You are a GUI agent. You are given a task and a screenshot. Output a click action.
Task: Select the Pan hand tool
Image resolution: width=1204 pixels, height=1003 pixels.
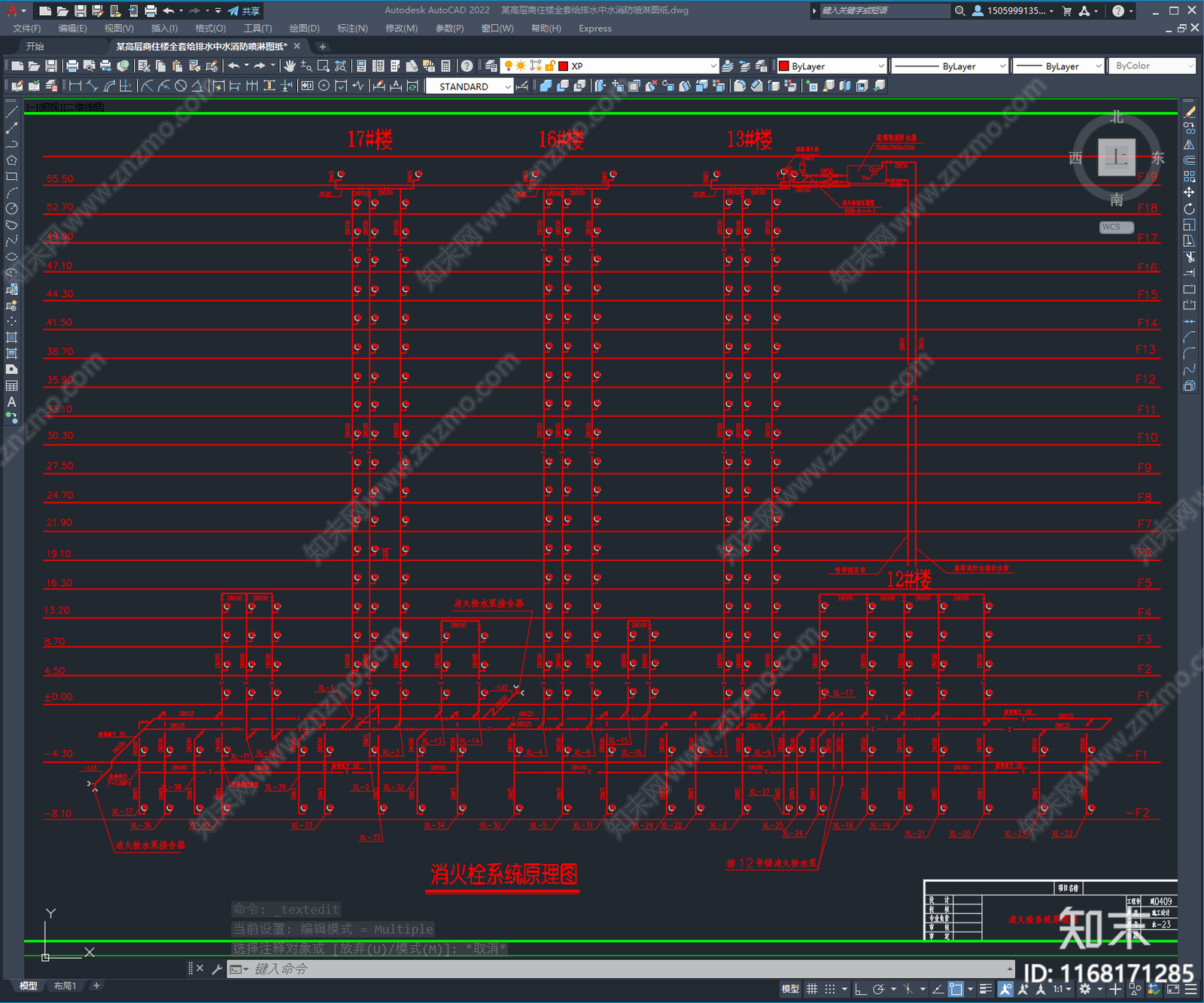coord(290,66)
